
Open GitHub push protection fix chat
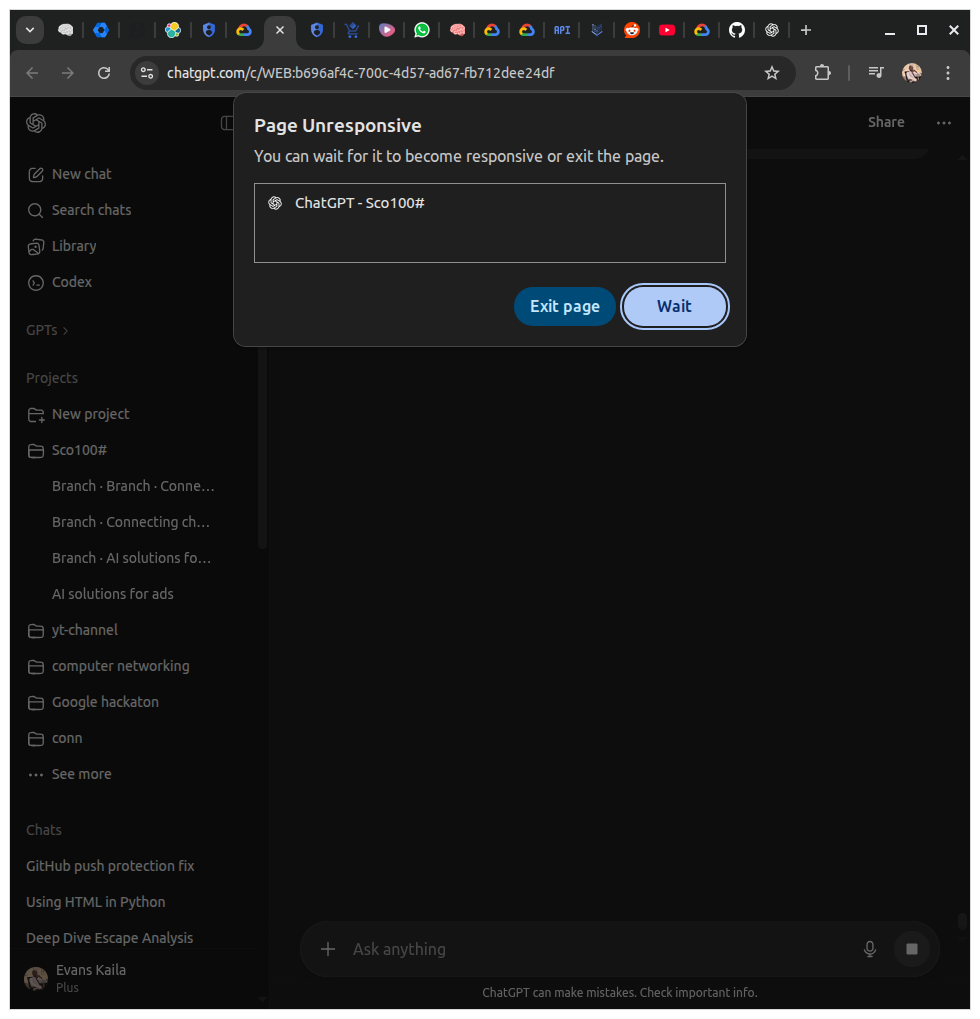[x=110, y=866]
